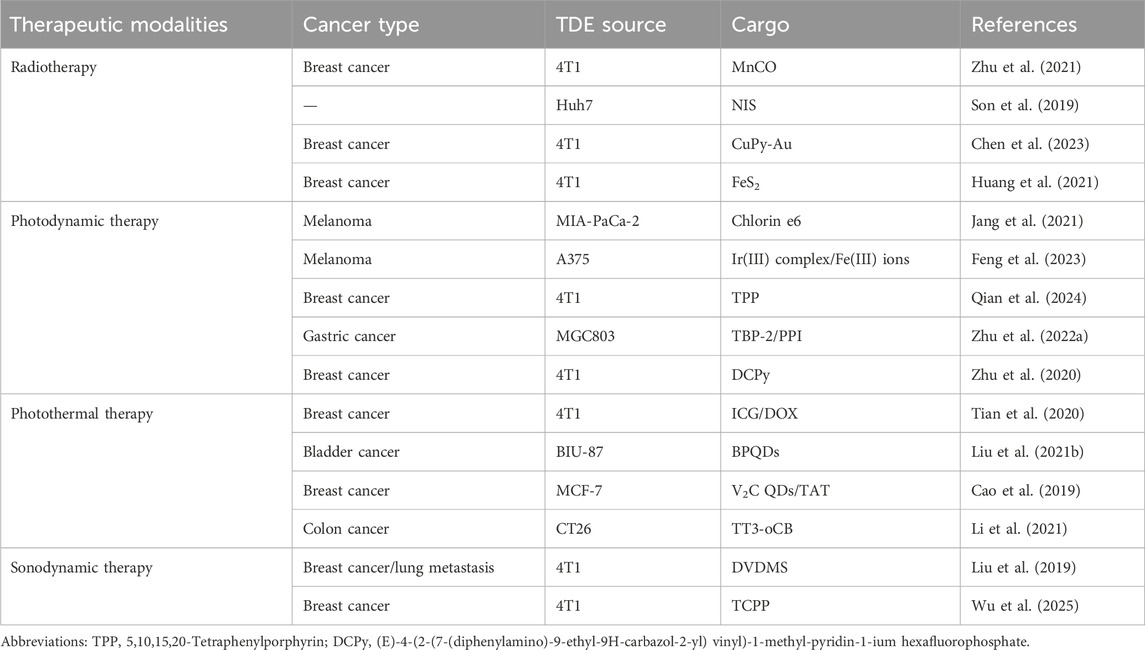Open the Liu et al. (2021b) citation
The image size is (1145, 650).
(1027, 452)
